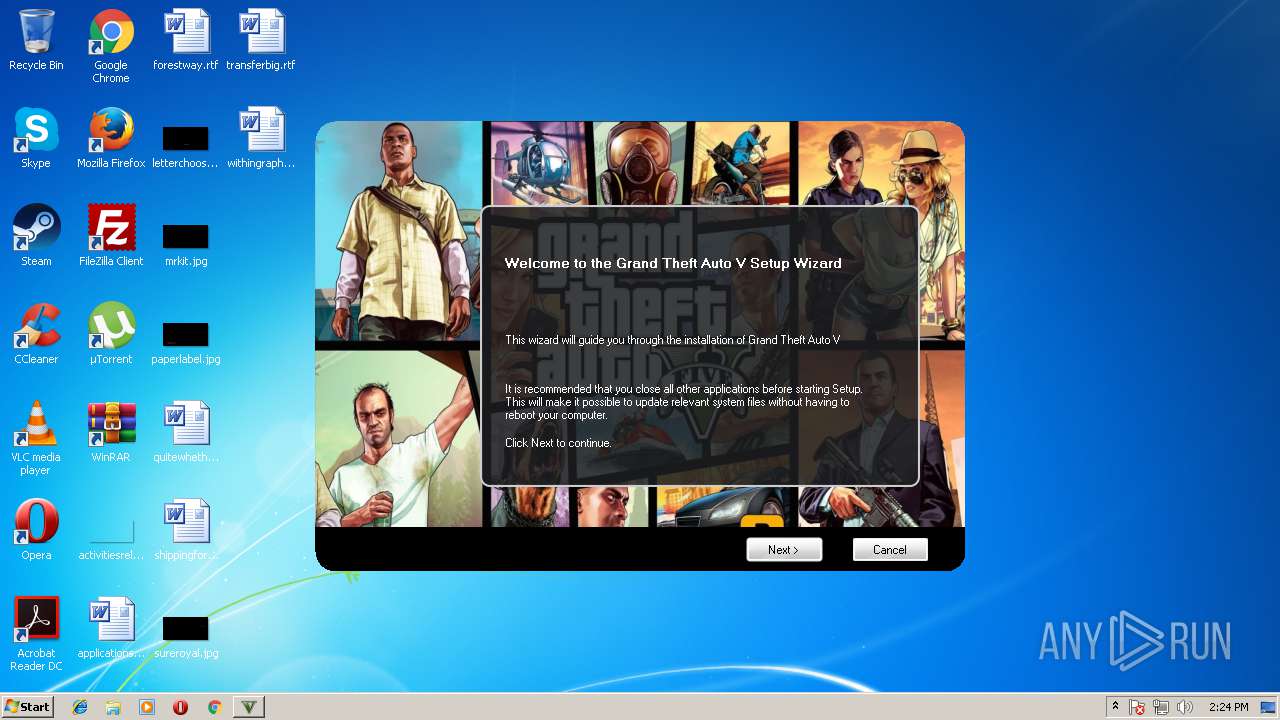The height and width of the screenshot is (720, 1280).
Task: Show hidden system tray icons
Action: point(1116,707)
